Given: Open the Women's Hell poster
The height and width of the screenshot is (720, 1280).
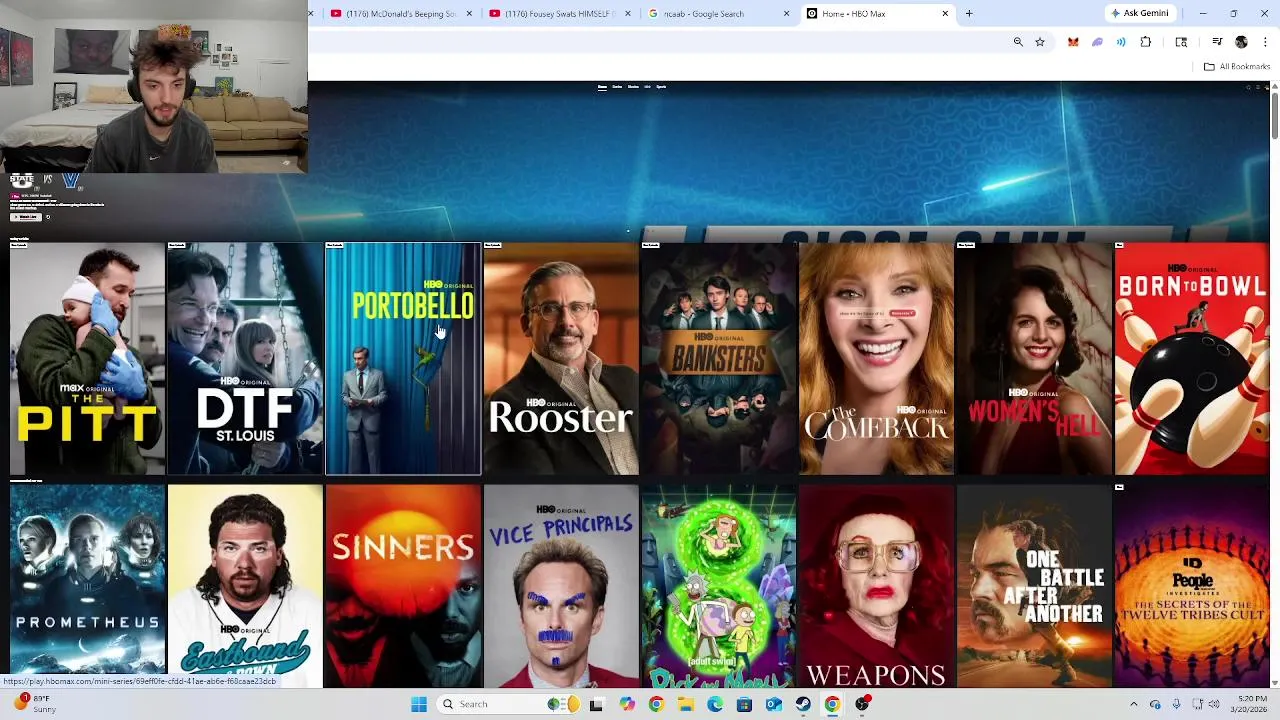Looking at the screenshot, I should (1034, 358).
